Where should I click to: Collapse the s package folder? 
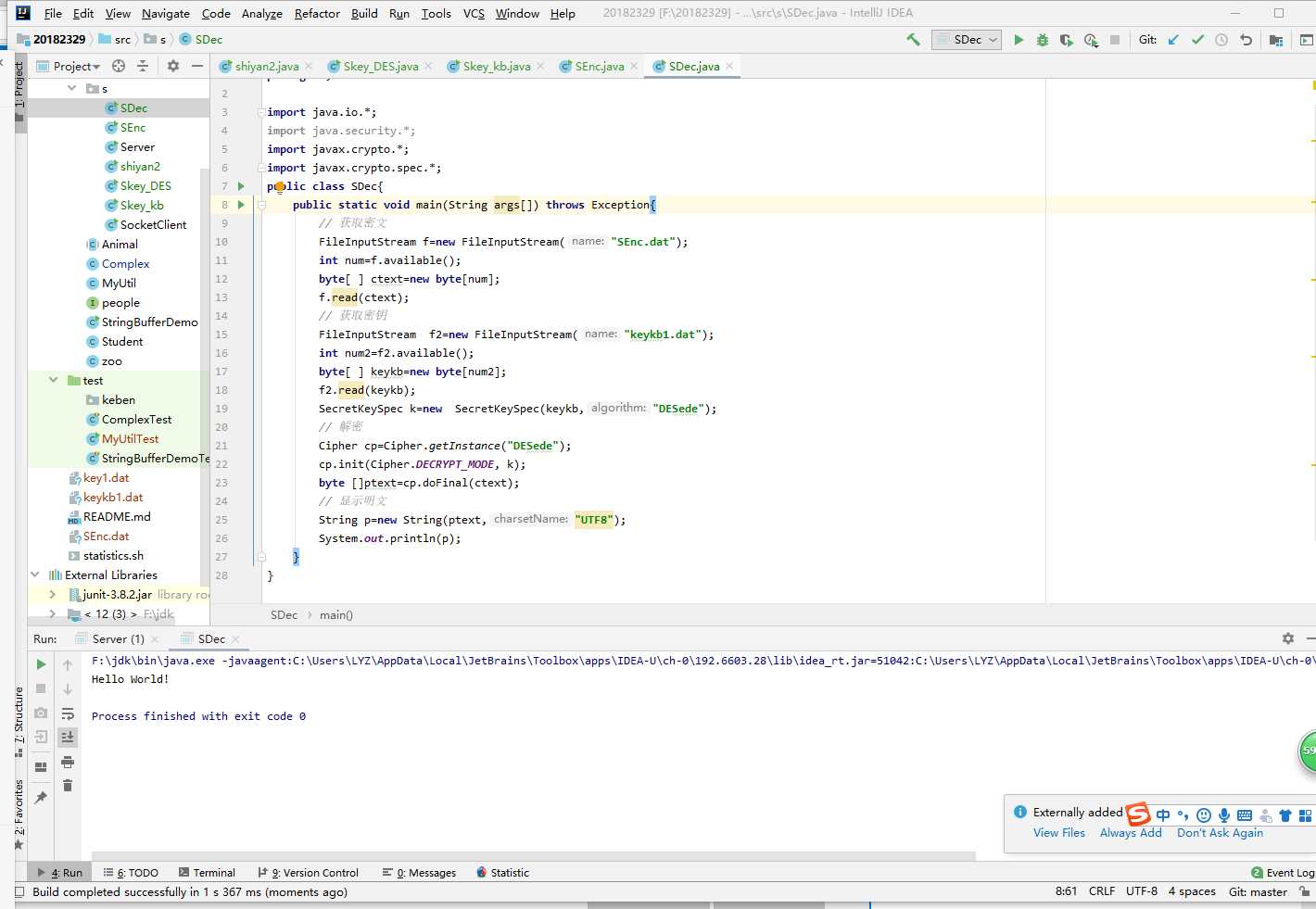[72, 88]
